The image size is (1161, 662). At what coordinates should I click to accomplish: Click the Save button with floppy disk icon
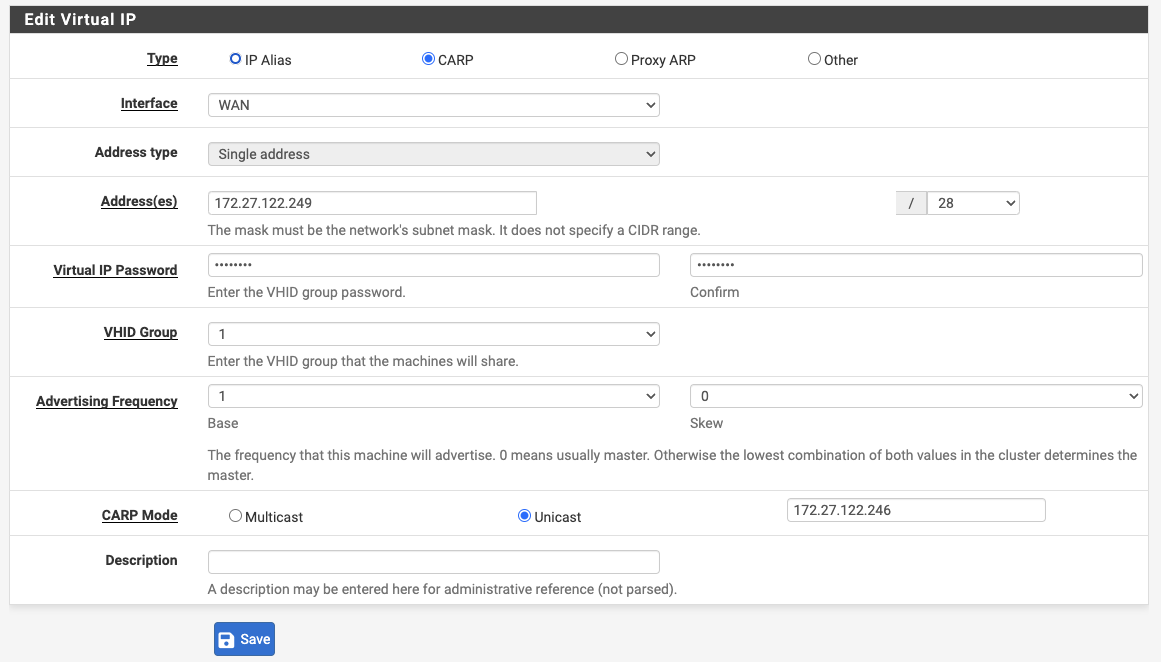pos(244,639)
